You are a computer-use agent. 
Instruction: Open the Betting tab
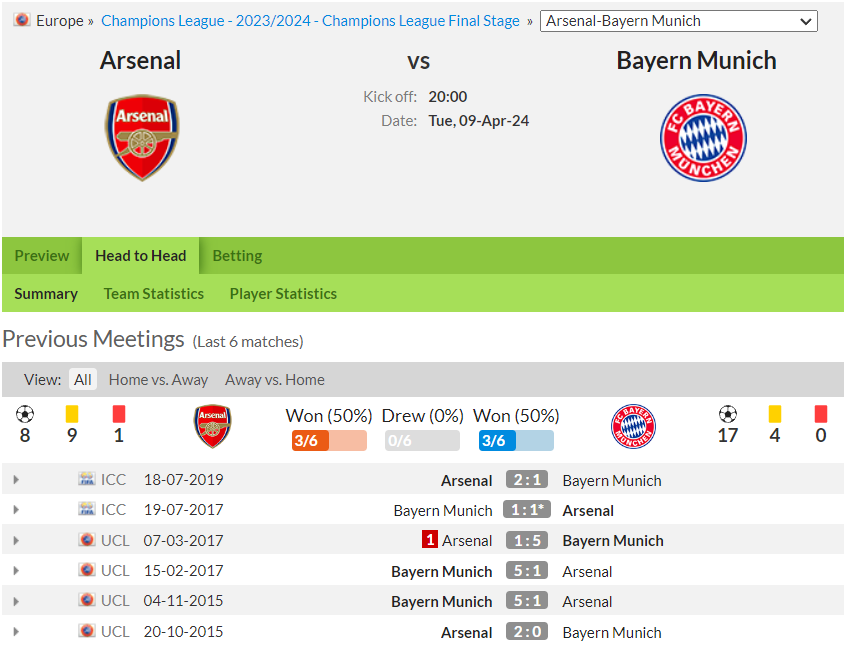pos(237,256)
